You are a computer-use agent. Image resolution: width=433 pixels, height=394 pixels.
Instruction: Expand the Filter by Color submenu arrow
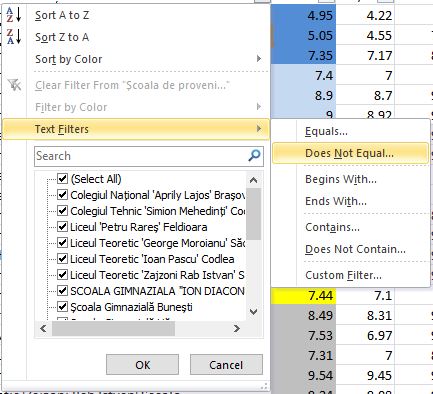(x=259, y=107)
